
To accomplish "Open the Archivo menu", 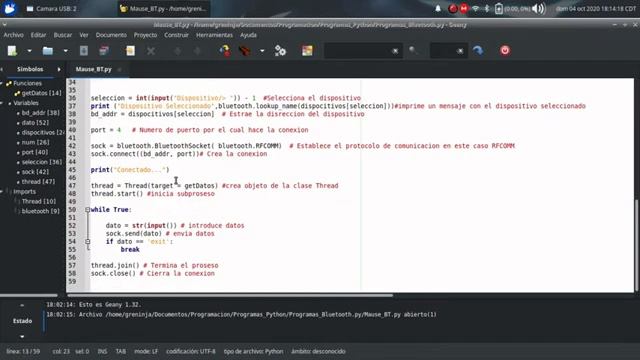I will 13,35.
